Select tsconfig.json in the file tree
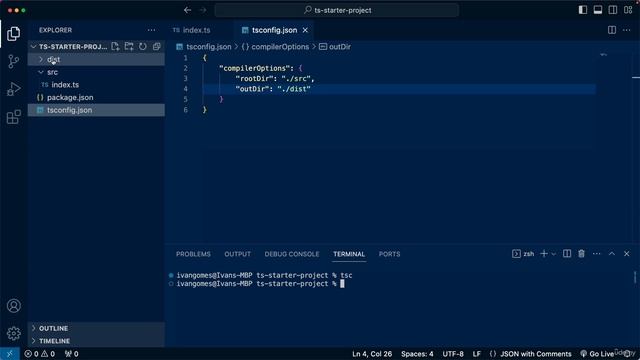Image resolution: width=640 pixels, height=360 pixels. 96,110
